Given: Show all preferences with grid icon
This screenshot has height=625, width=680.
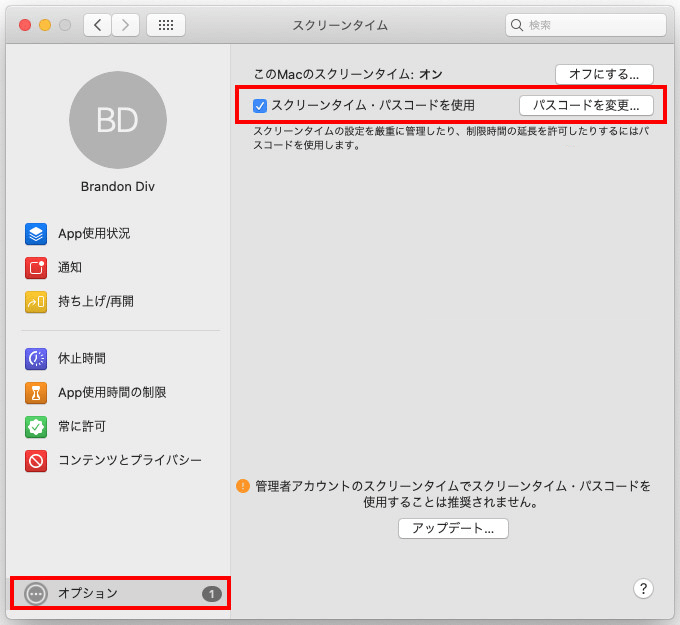Looking at the screenshot, I should point(166,25).
